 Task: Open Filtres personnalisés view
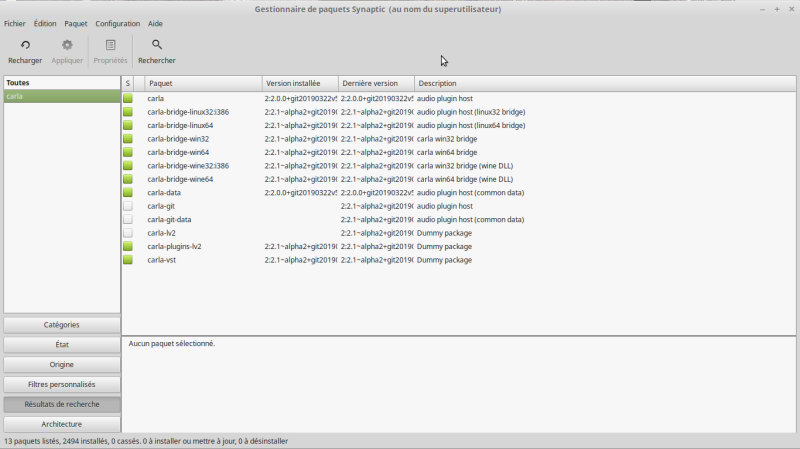pos(62,385)
